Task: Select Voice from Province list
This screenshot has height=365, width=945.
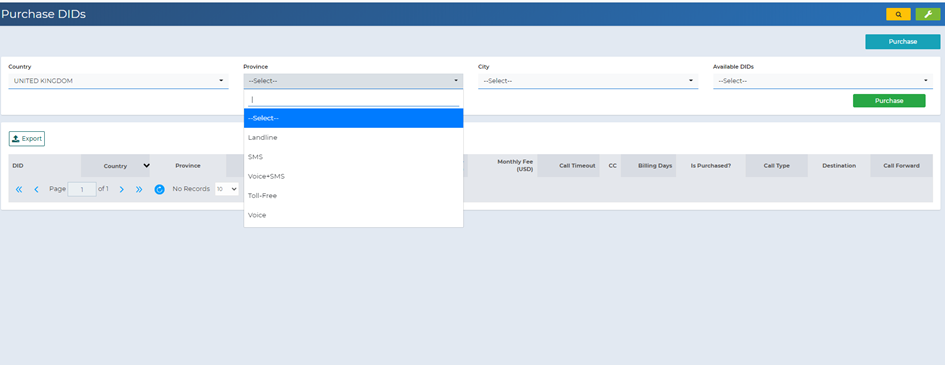Action: (x=353, y=215)
